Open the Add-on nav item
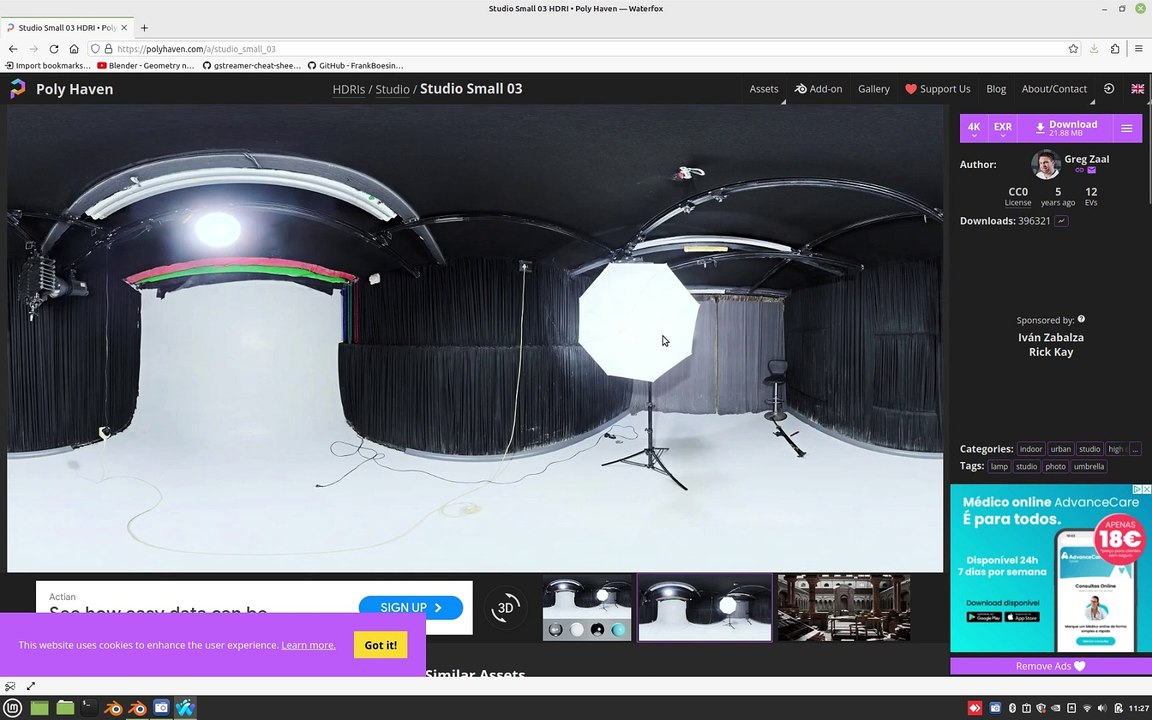This screenshot has width=1152, height=720. pyautogui.click(x=818, y=89)
